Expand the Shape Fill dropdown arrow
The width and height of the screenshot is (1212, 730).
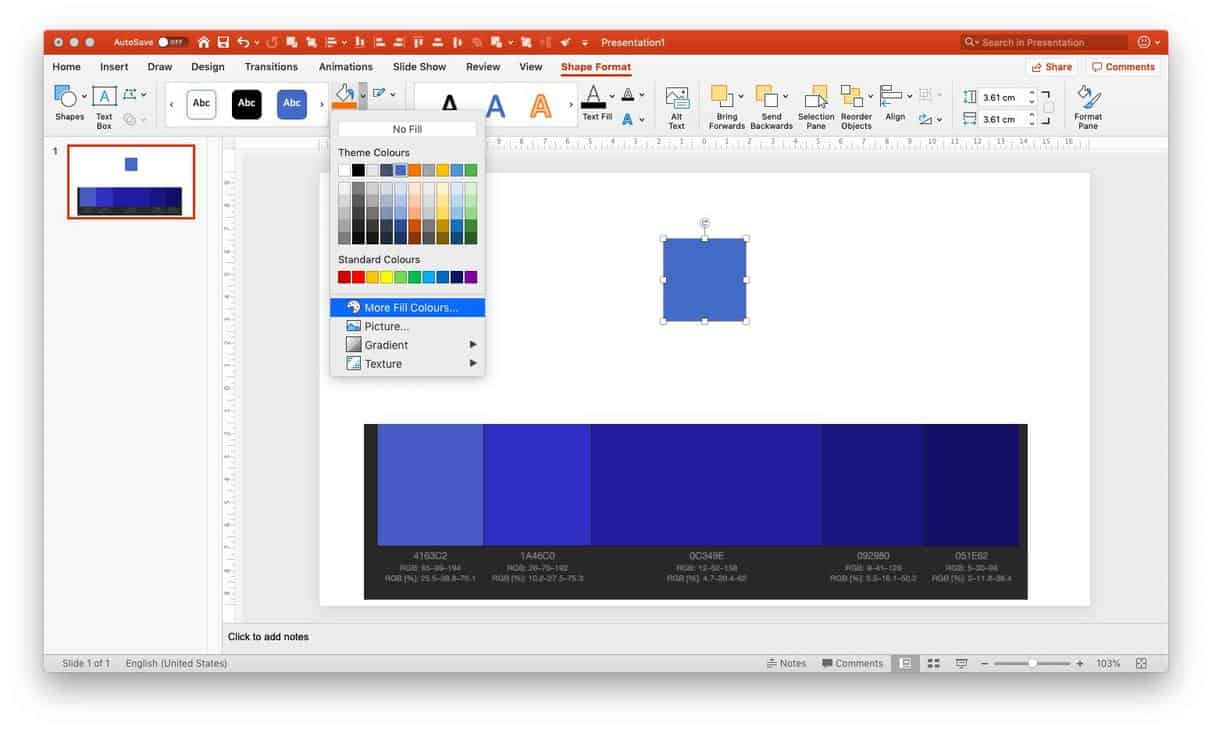pos(363,94)
